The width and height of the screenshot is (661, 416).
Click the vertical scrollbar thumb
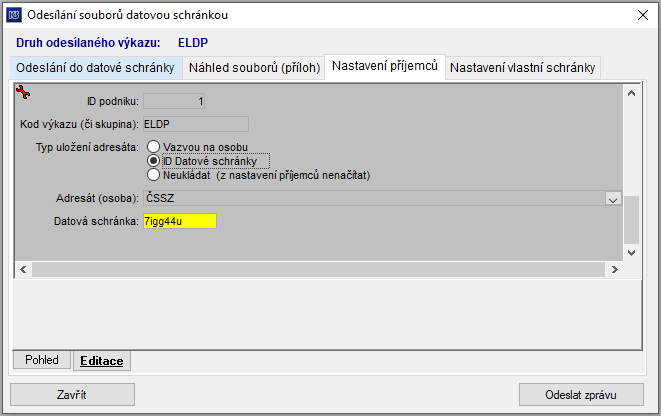631,220
